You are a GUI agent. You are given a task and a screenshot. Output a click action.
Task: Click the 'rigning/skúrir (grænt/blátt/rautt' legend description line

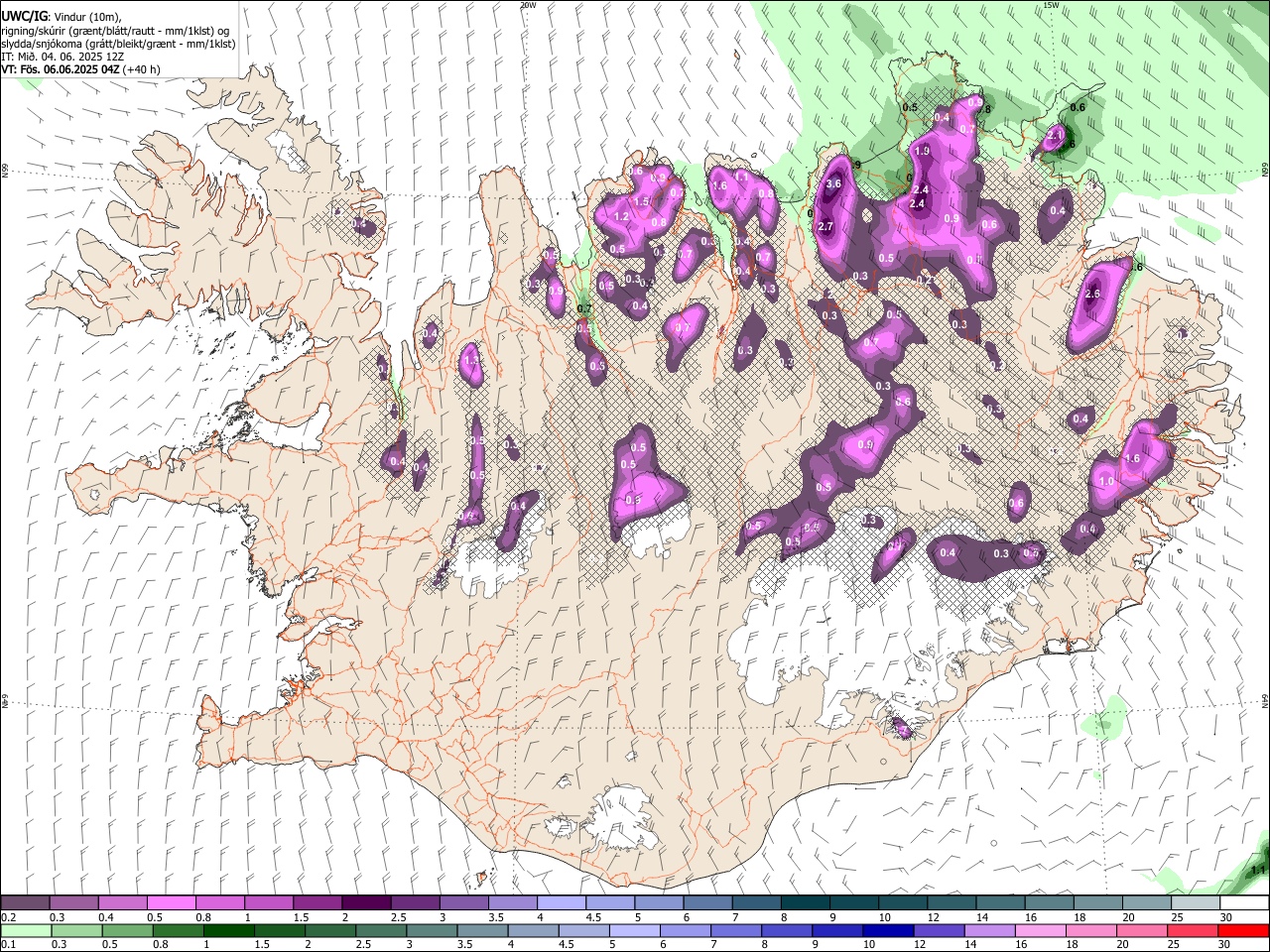(x=115, y=31)
